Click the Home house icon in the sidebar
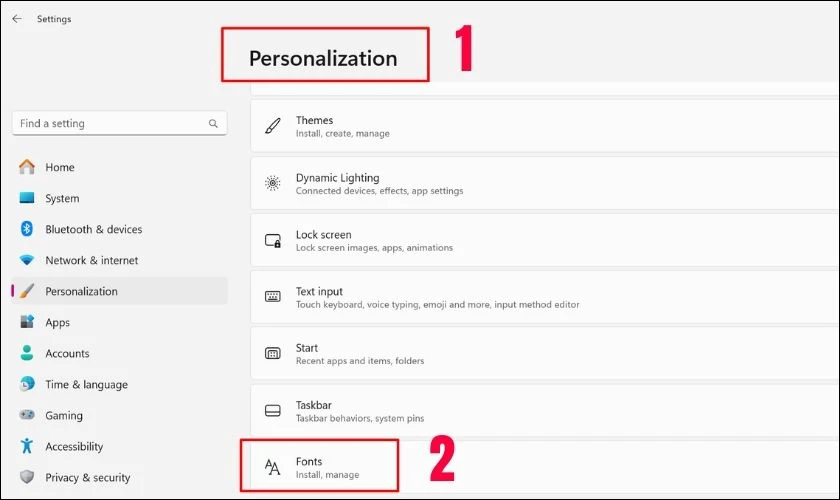Image resolution: width=840 pixels, height=500 pixels. [27, 167]
